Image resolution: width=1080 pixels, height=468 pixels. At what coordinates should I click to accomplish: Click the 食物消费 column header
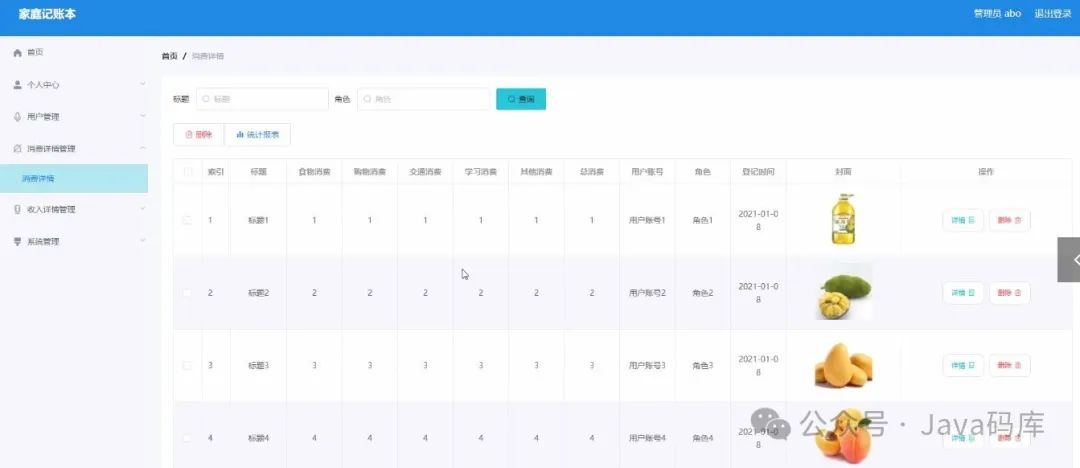pyautogui.click(x=314, y=172)
